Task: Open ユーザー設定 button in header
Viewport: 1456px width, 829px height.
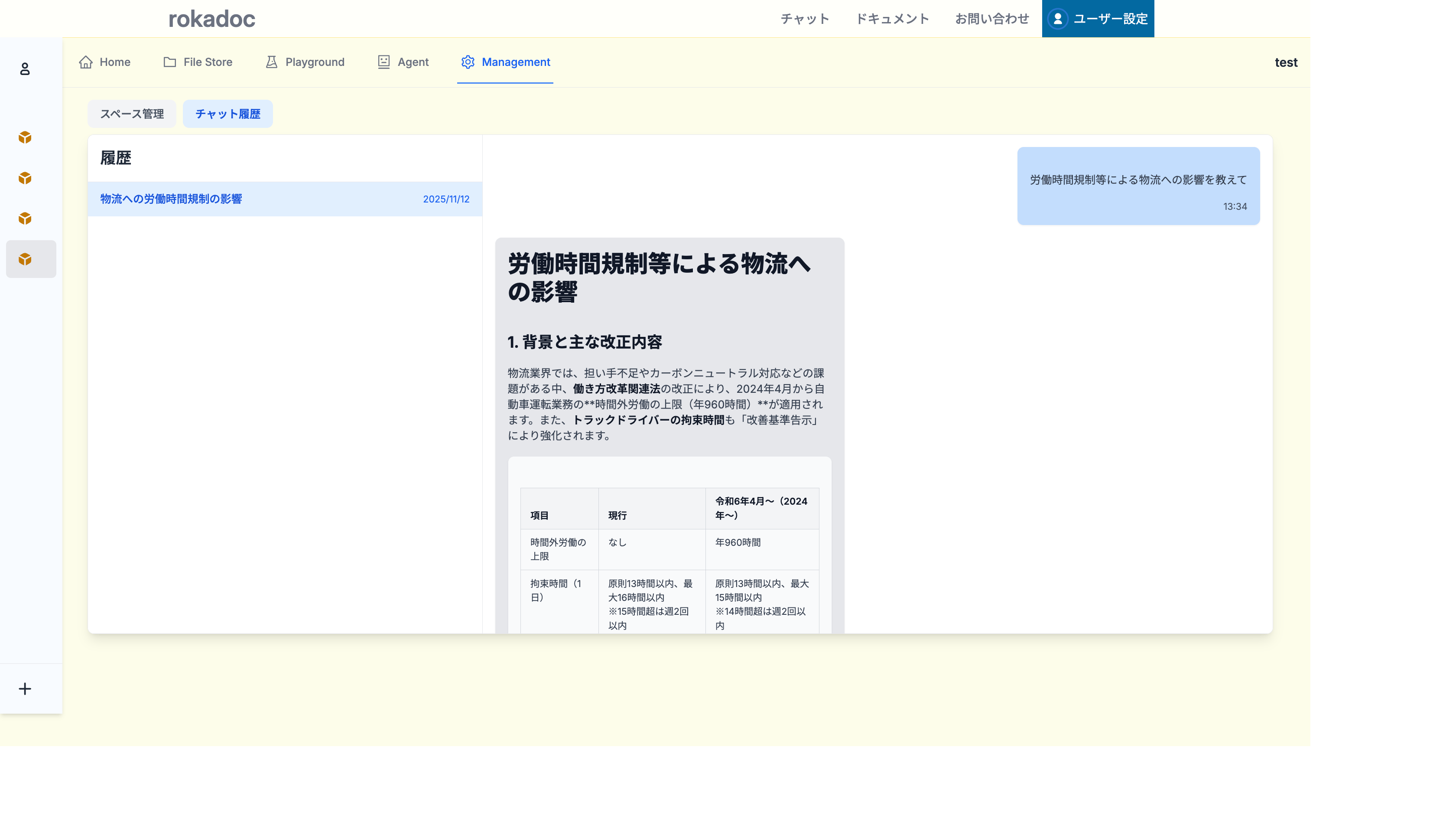Action: (x=1098, y=19)
